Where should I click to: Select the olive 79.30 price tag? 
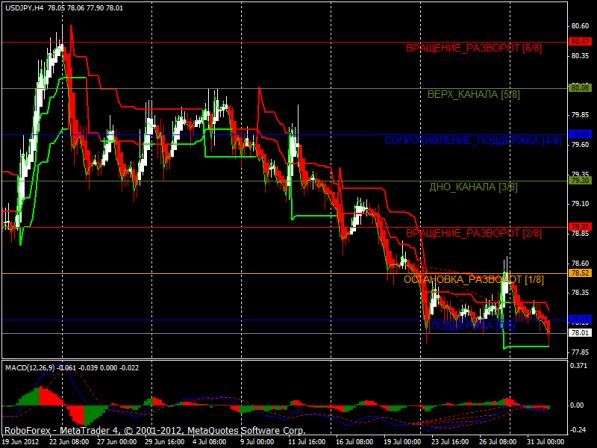tap(580, 180)
